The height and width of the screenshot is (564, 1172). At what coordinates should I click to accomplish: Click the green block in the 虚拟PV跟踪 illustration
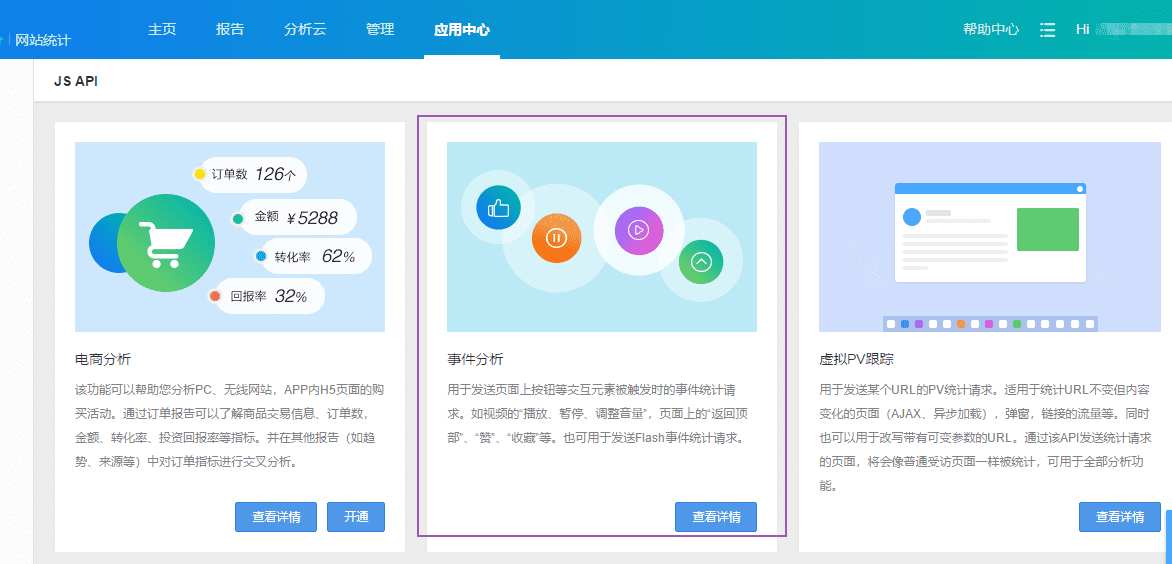1047,229
